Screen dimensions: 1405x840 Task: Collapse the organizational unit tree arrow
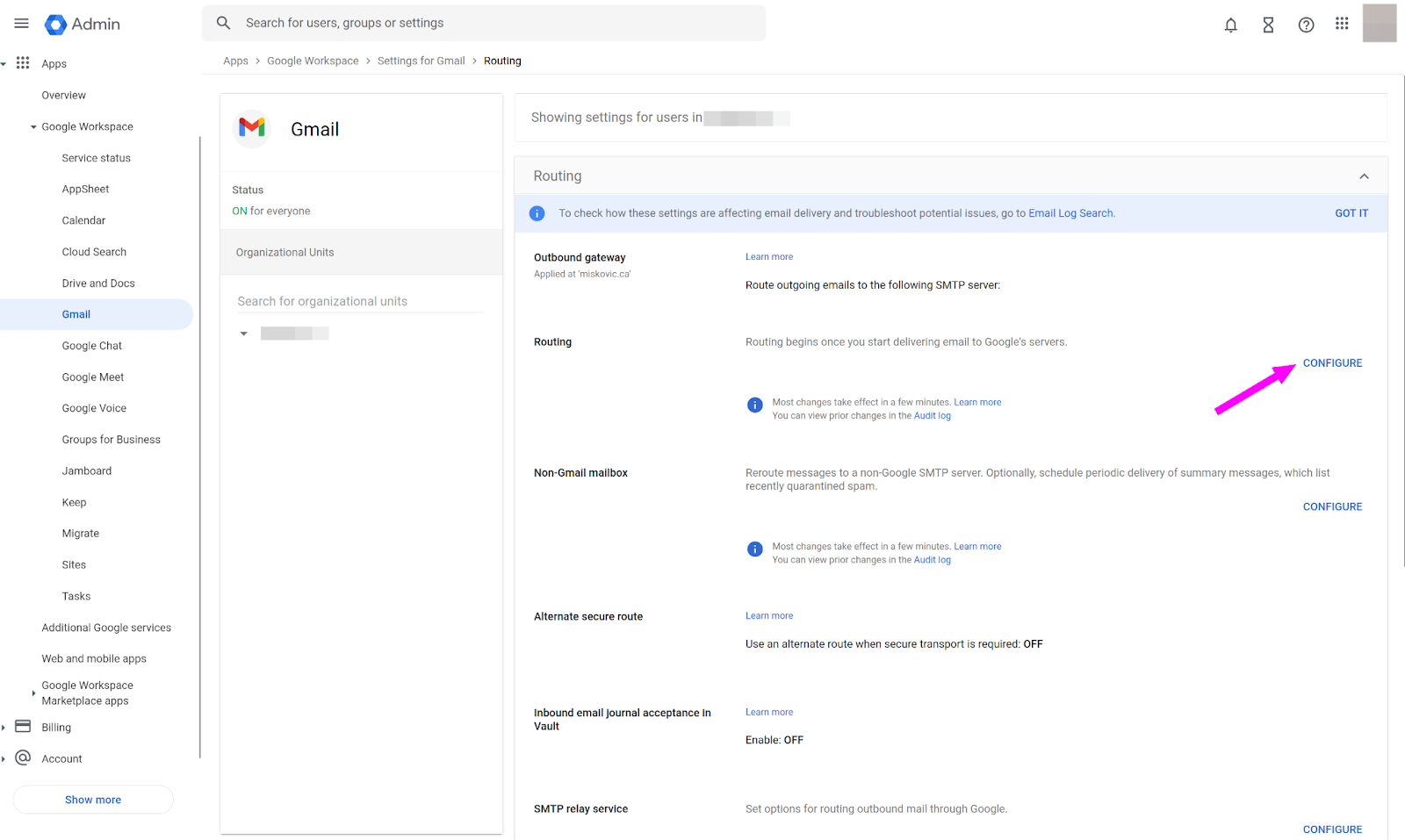pos(243,334)
